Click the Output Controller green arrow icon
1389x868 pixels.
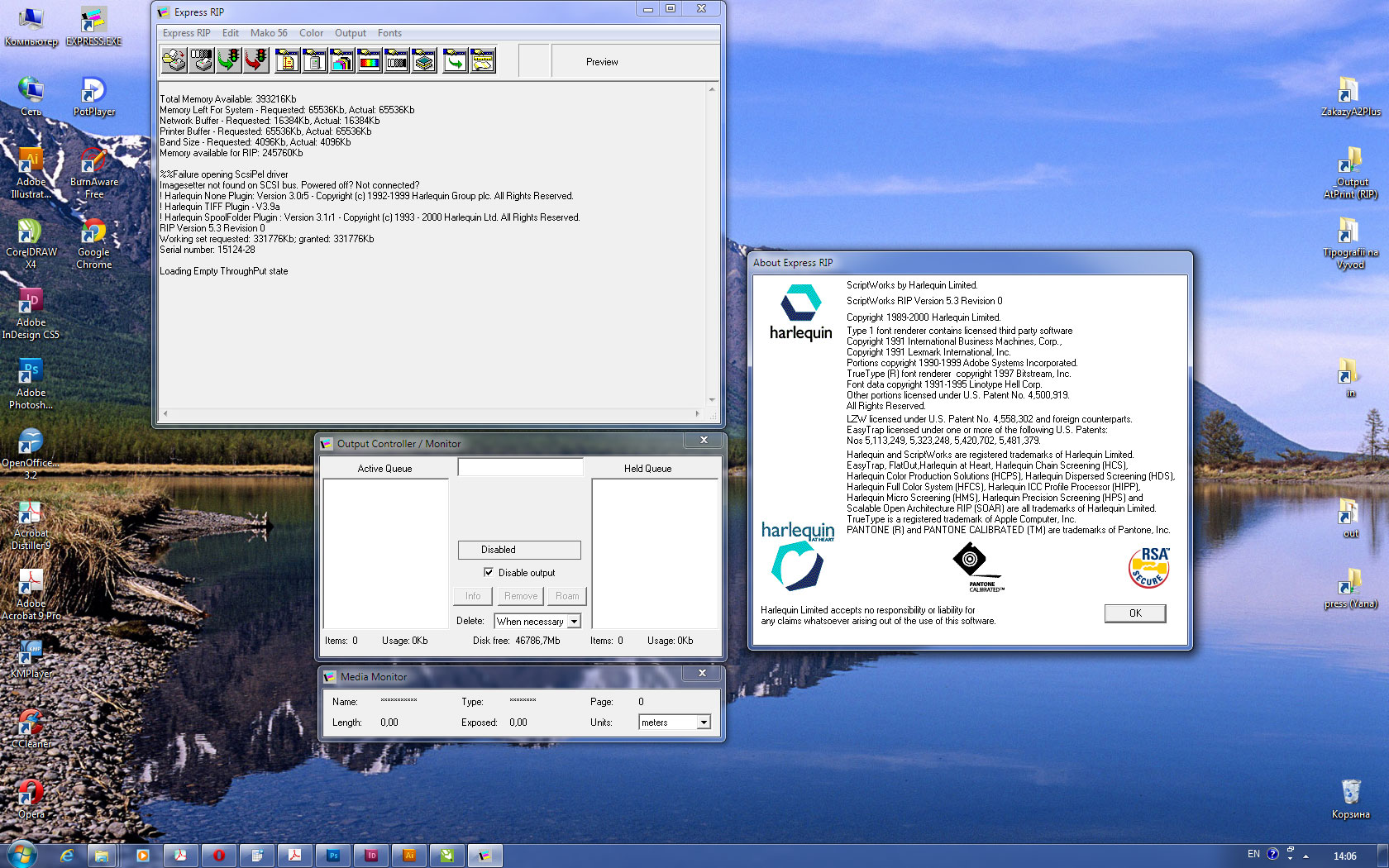[x=455, y=60]
